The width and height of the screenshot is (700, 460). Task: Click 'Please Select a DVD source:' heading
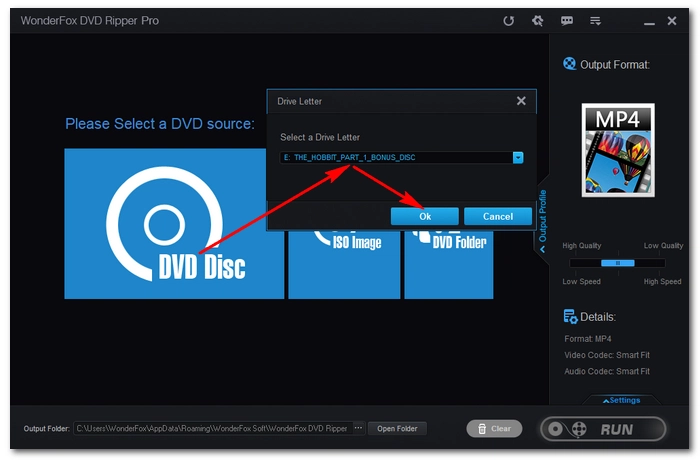pyautogui.click(x=160, y=124)
